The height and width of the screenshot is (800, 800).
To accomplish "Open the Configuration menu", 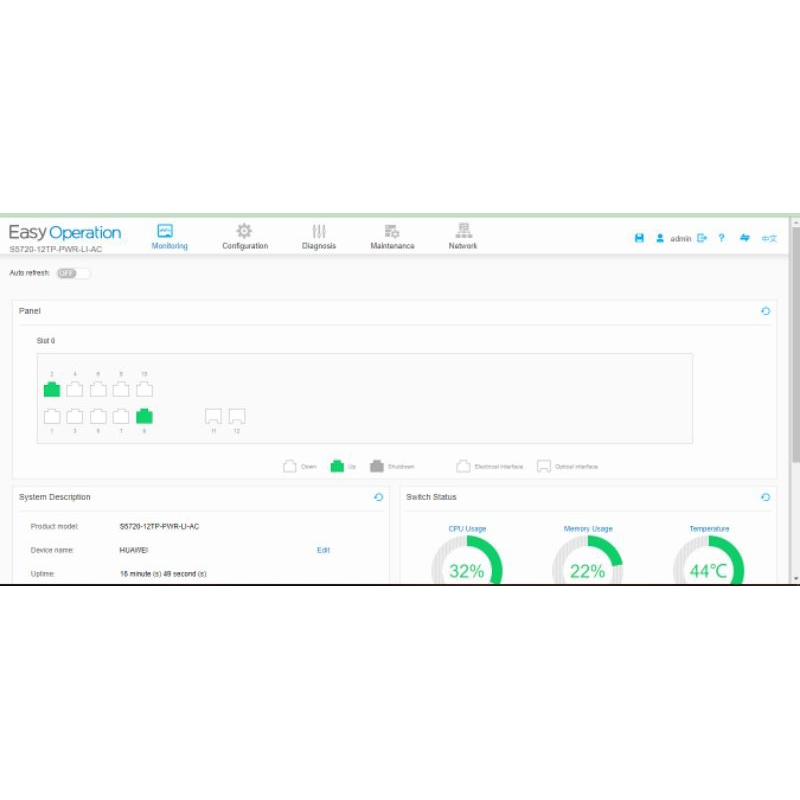I will click(244, 236).
